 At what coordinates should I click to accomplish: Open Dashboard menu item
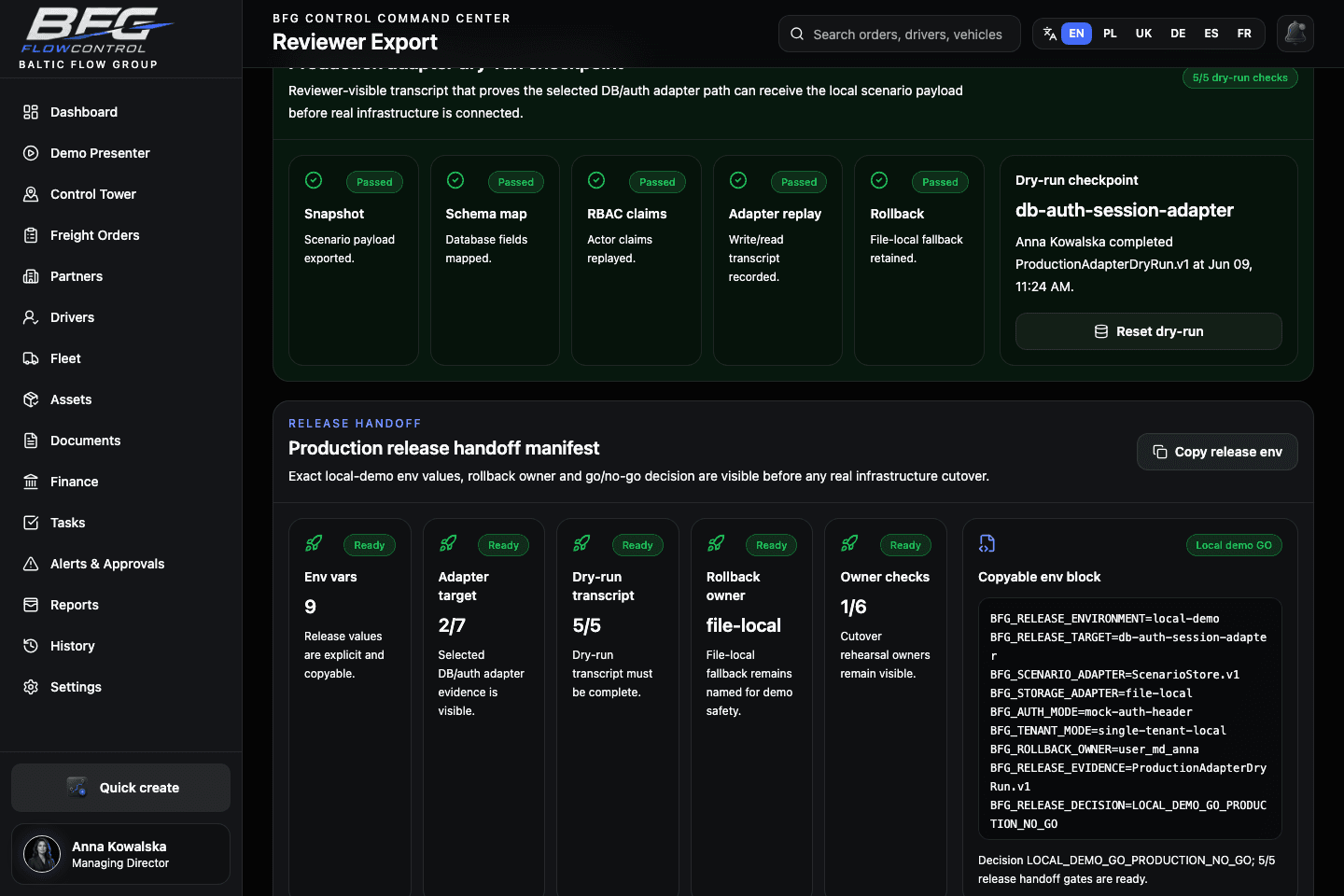coord(121,112)
